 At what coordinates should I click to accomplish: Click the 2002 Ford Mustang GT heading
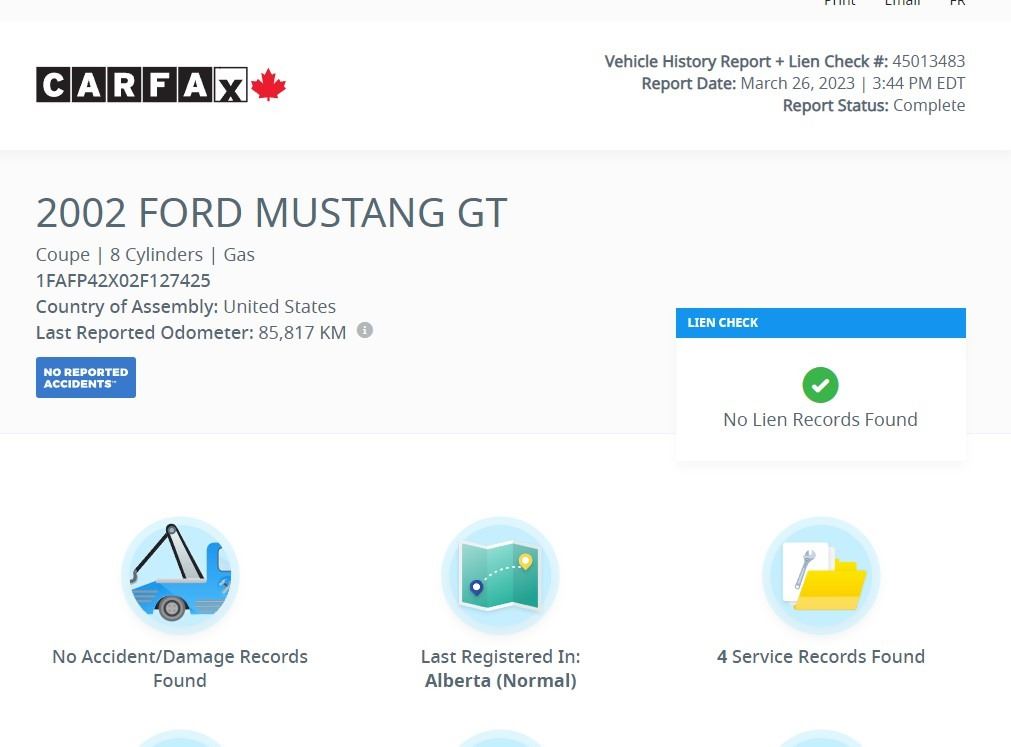click(x=271, y=213)
